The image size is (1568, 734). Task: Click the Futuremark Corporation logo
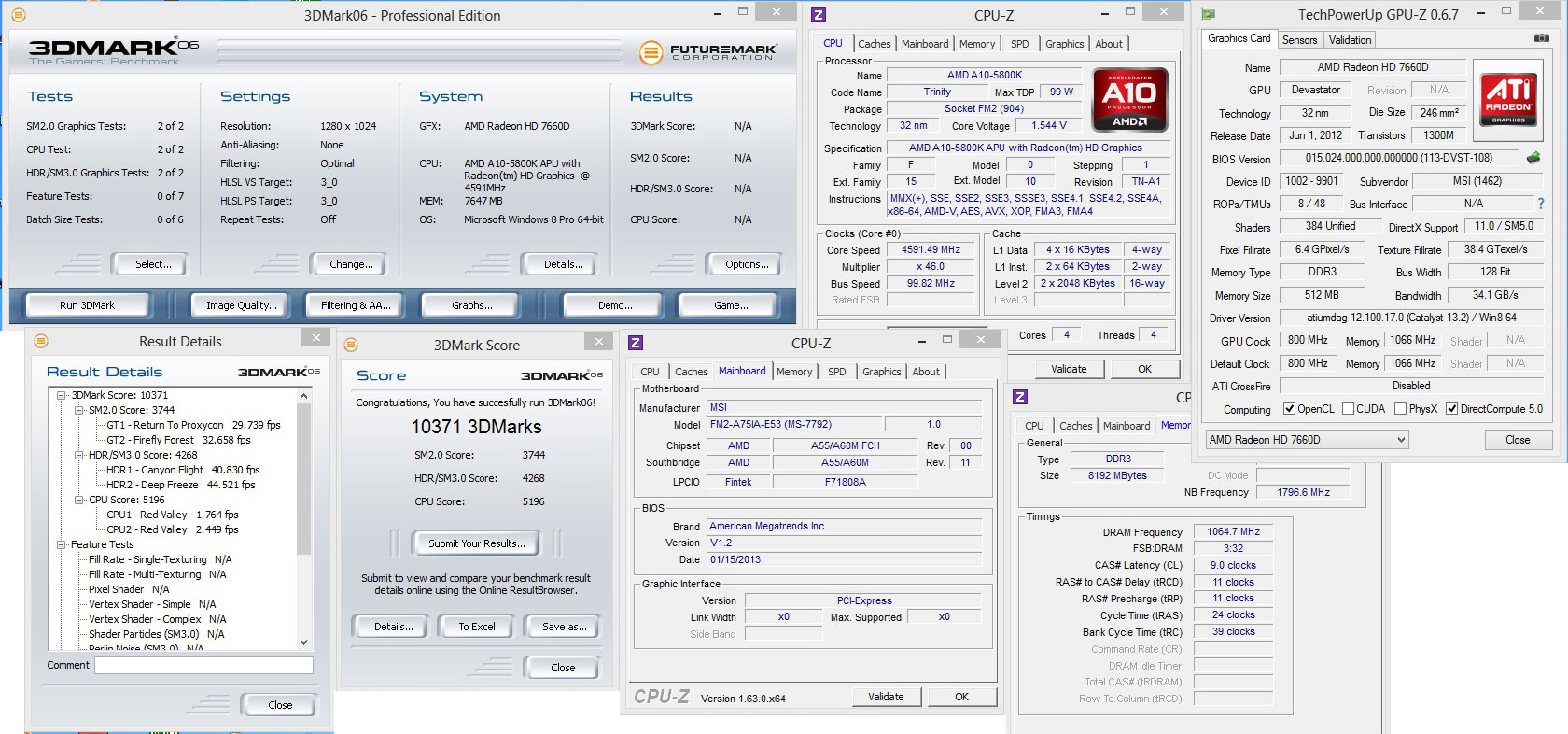tap(709, 52)
